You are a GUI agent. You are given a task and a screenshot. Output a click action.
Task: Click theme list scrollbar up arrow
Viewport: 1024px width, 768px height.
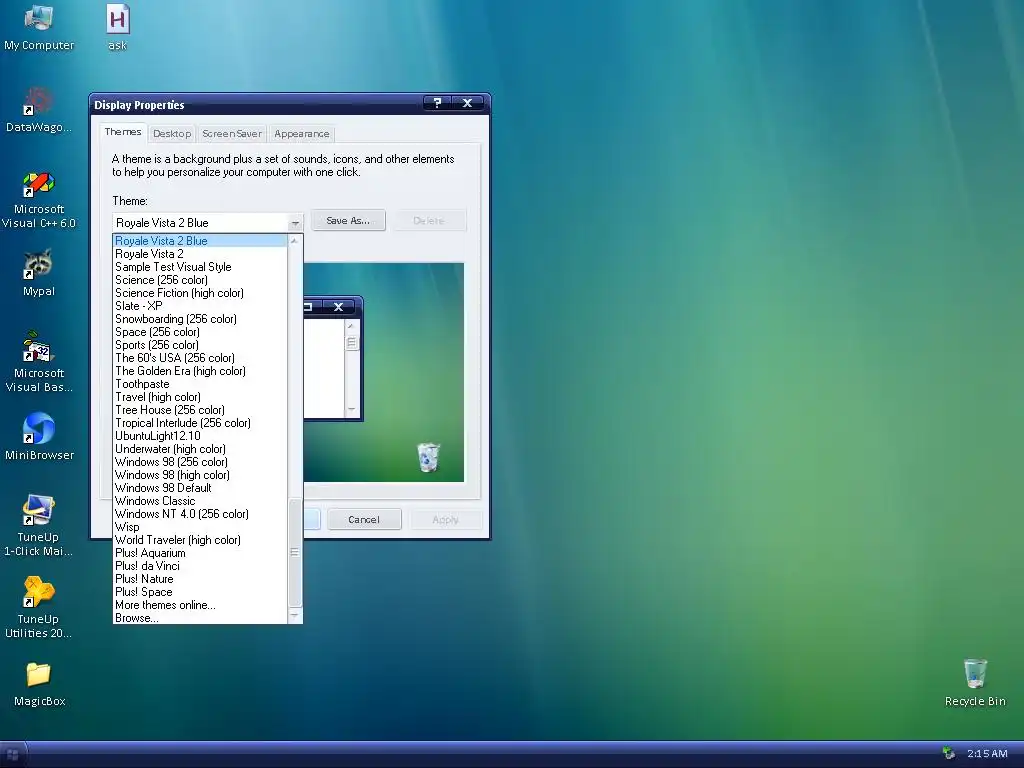pyautogui.click(x=295, y=241)
